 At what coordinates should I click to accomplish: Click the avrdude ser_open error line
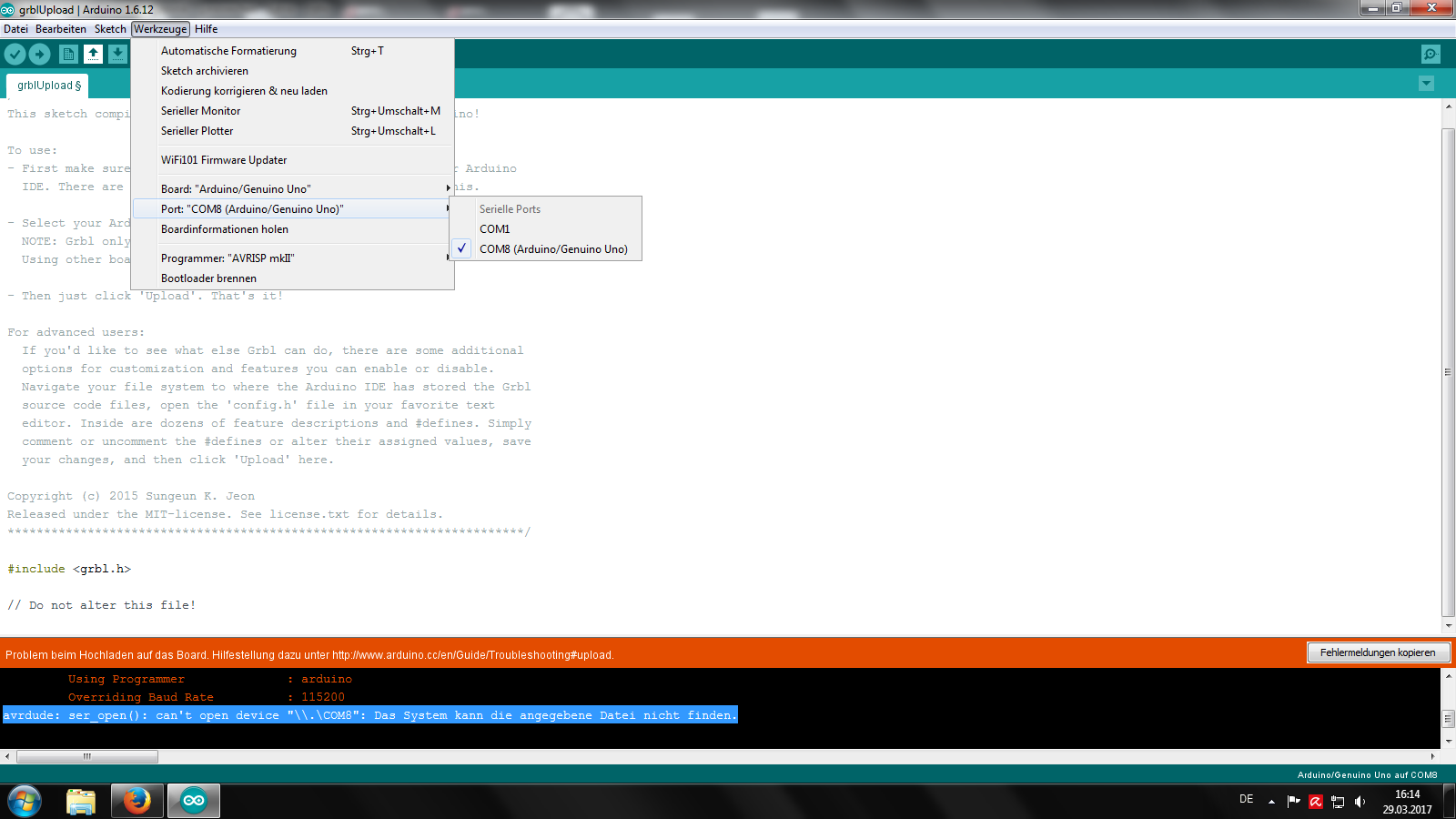click(369, 715)
